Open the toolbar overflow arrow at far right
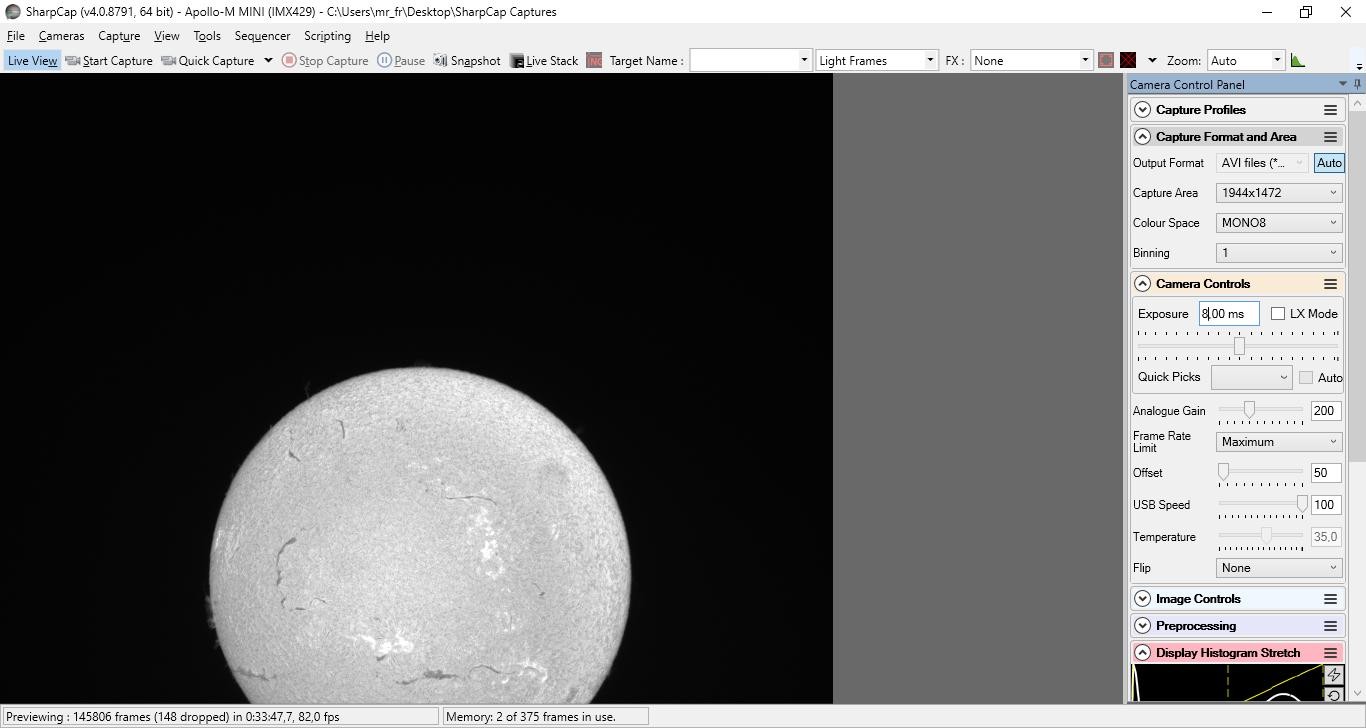Screen dimensions: 1366x728 pos(1358,65)
